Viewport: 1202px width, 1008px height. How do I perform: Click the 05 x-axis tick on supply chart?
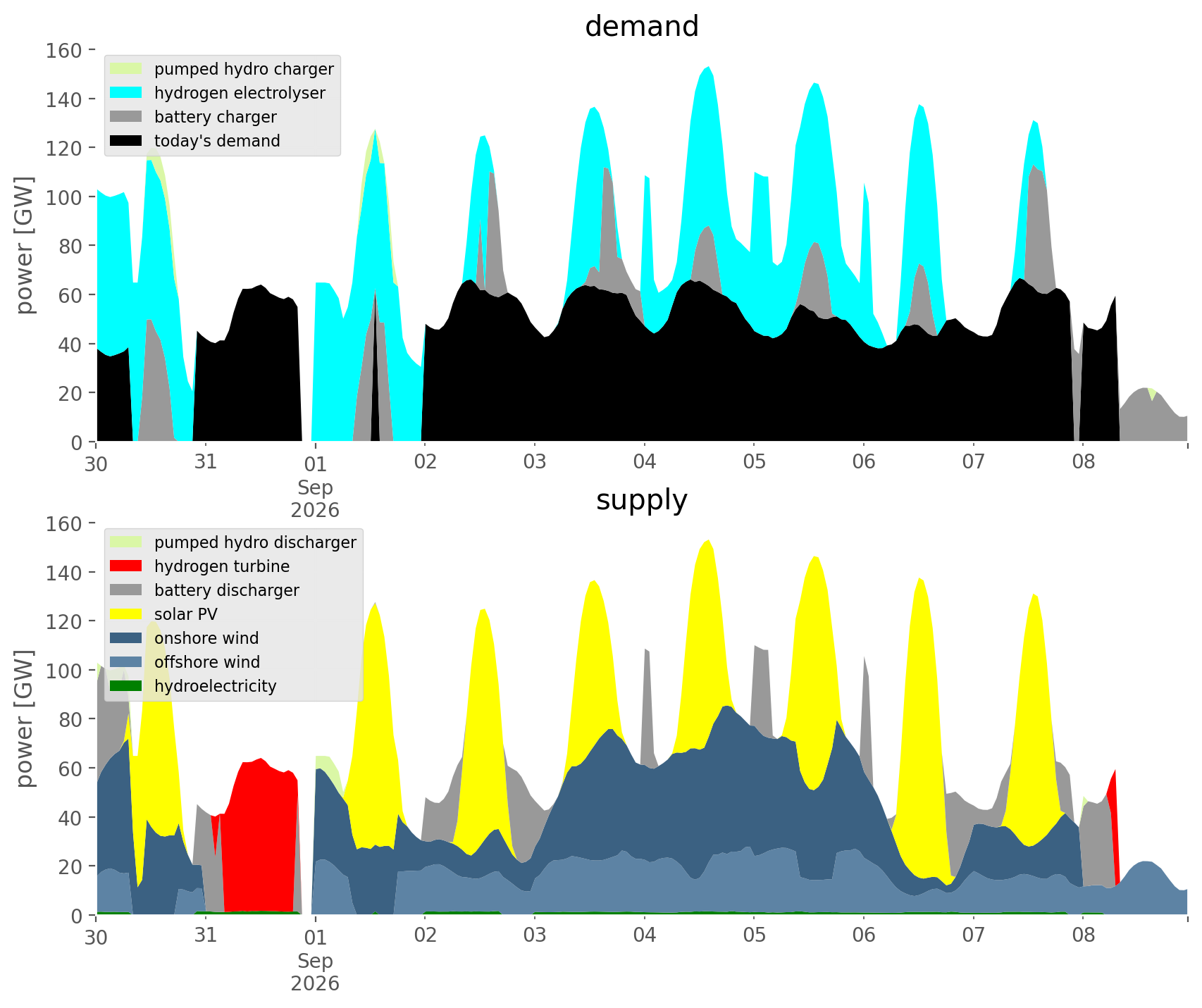coord(754,935)
